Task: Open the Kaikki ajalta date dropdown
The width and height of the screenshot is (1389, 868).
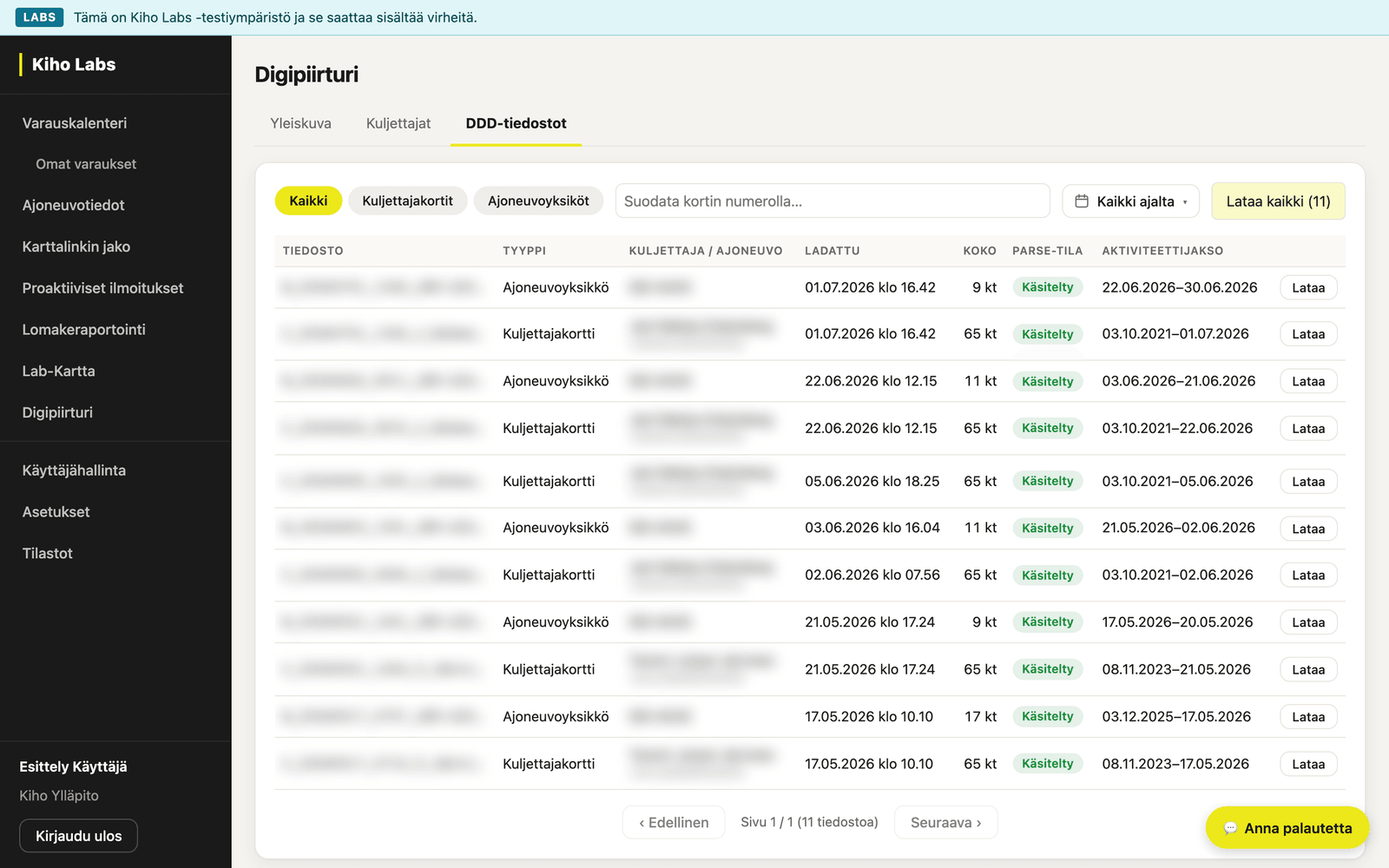Action: [1130, 201]
